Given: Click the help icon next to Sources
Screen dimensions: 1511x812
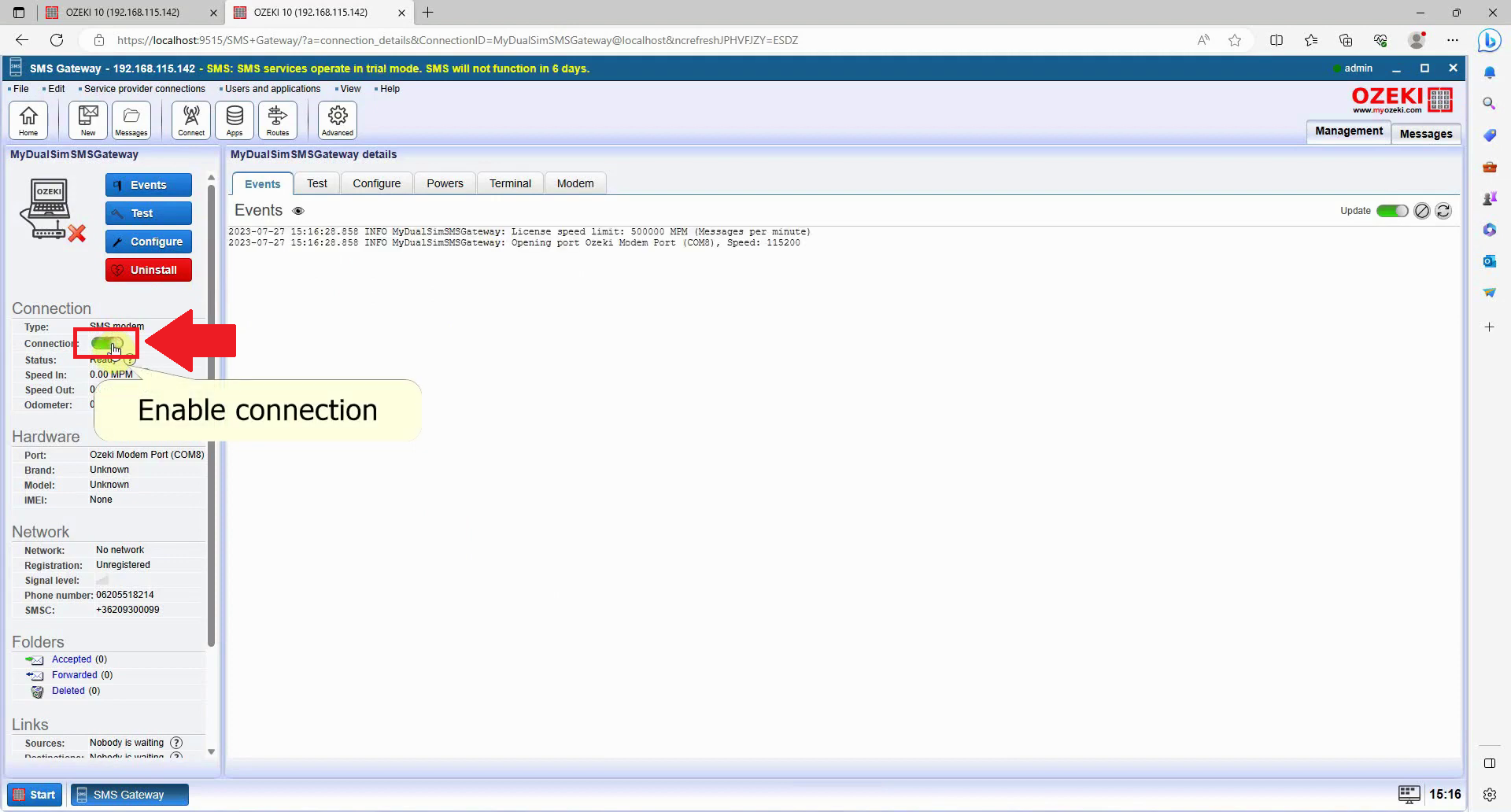Looking at the screenshot, I should click(x=176, y=743).
